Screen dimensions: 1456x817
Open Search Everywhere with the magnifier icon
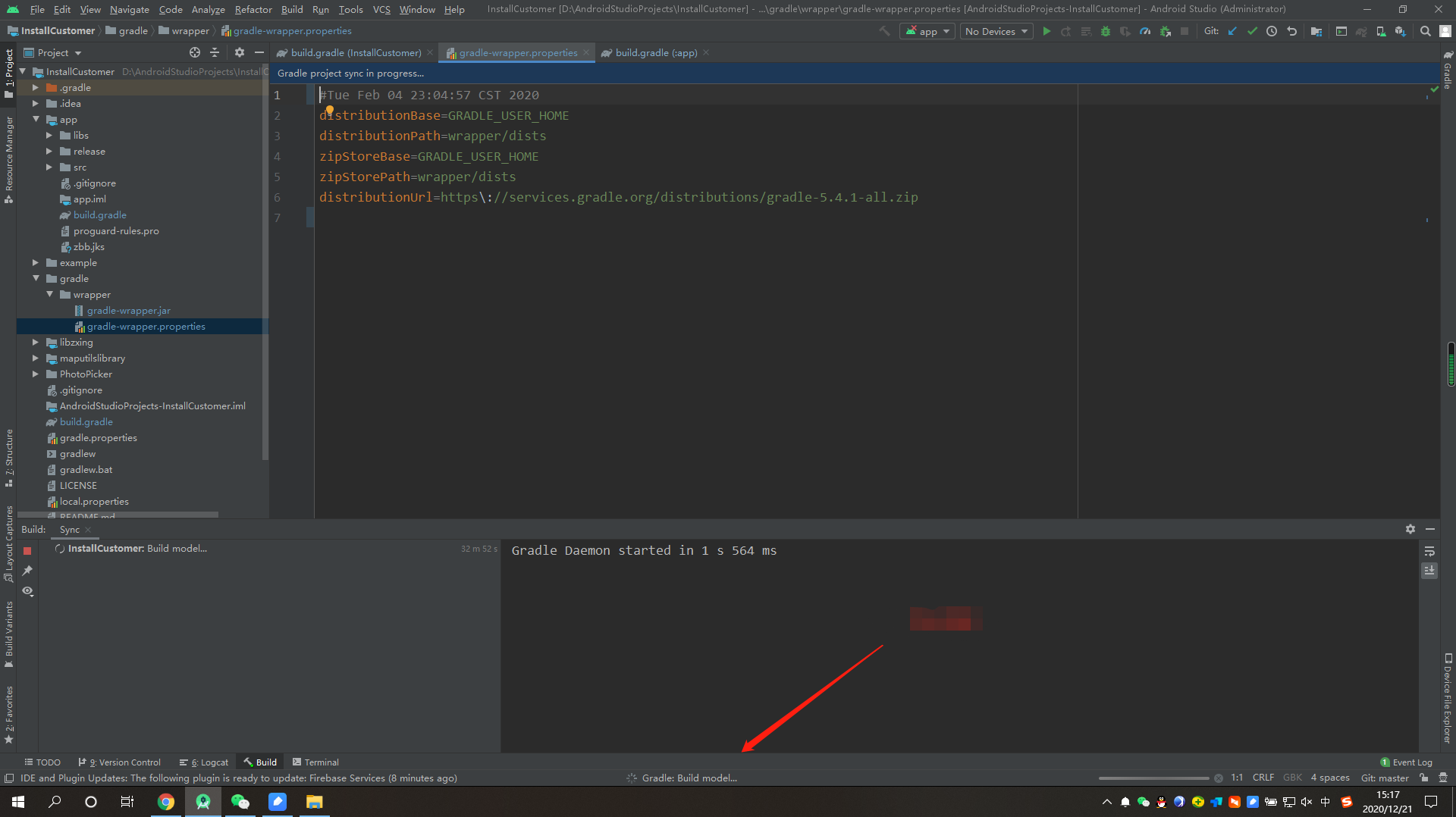1423,31
